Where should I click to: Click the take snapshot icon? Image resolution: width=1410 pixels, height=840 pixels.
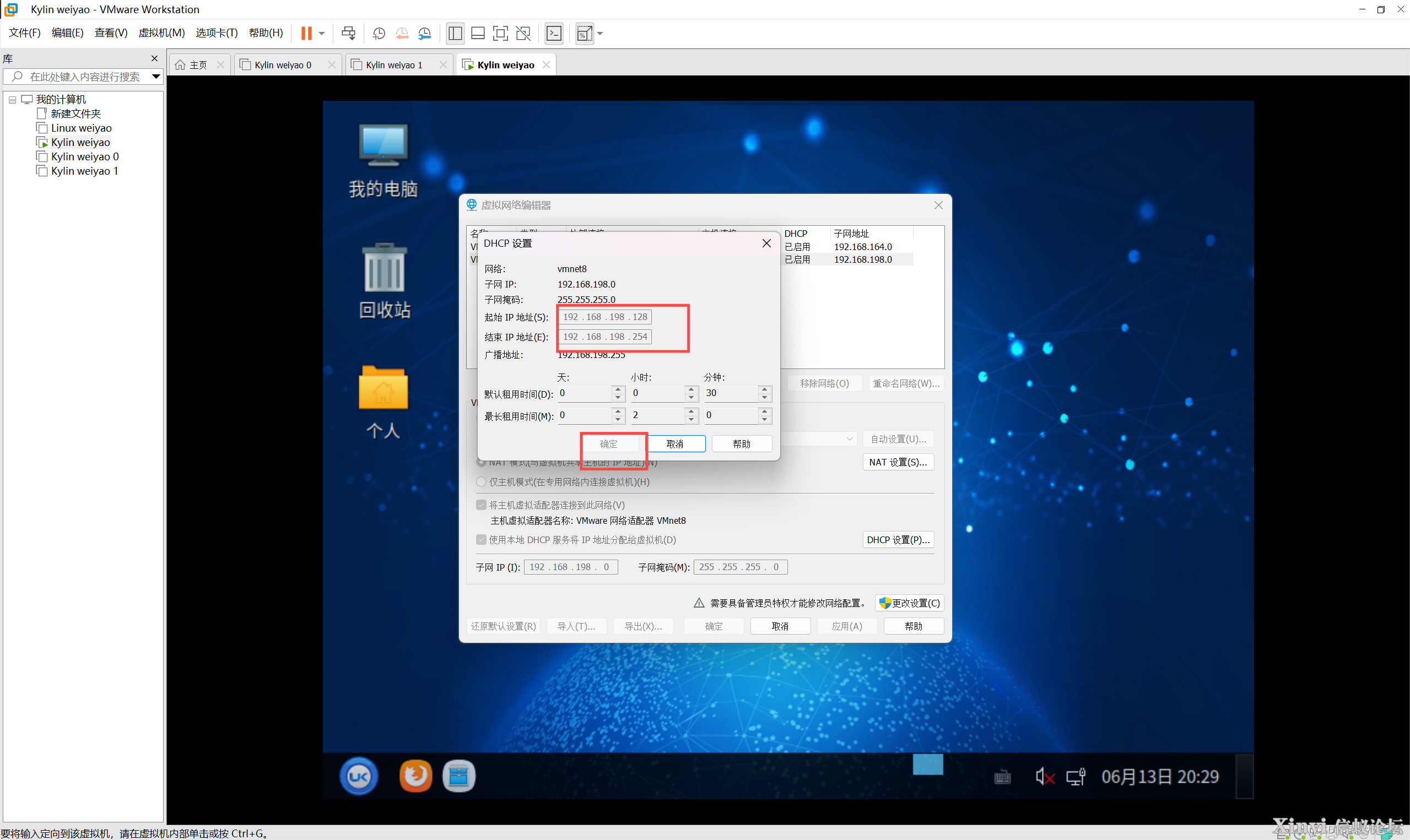(x=379, y=34)
